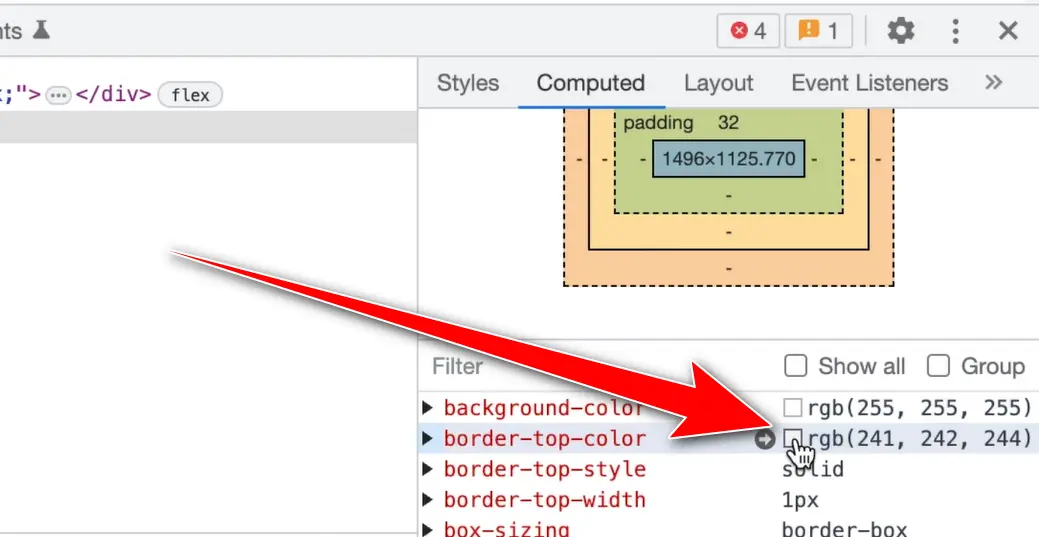Close the DevTools panel

(x=1008, y=31)
